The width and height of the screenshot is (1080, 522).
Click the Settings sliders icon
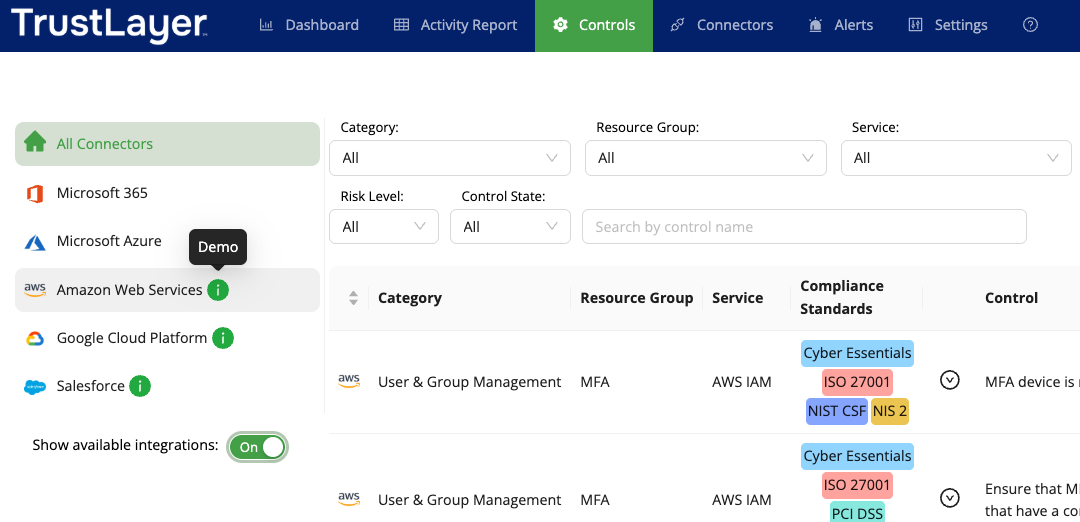tap(915, 25)
